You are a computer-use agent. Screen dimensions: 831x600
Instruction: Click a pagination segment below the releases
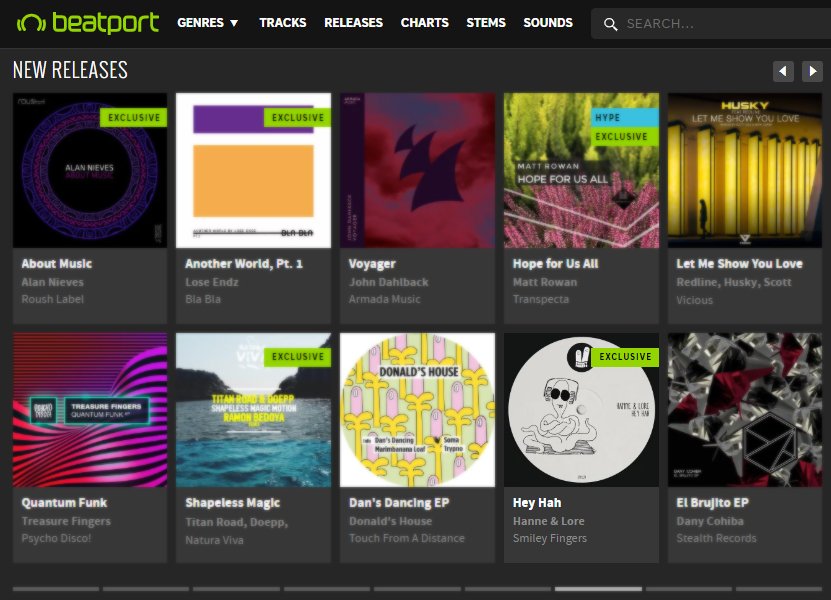(600, 589)
